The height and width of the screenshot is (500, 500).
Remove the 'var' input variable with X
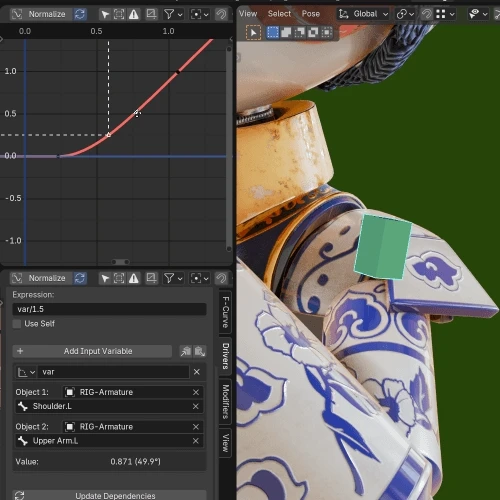(197, 372)
